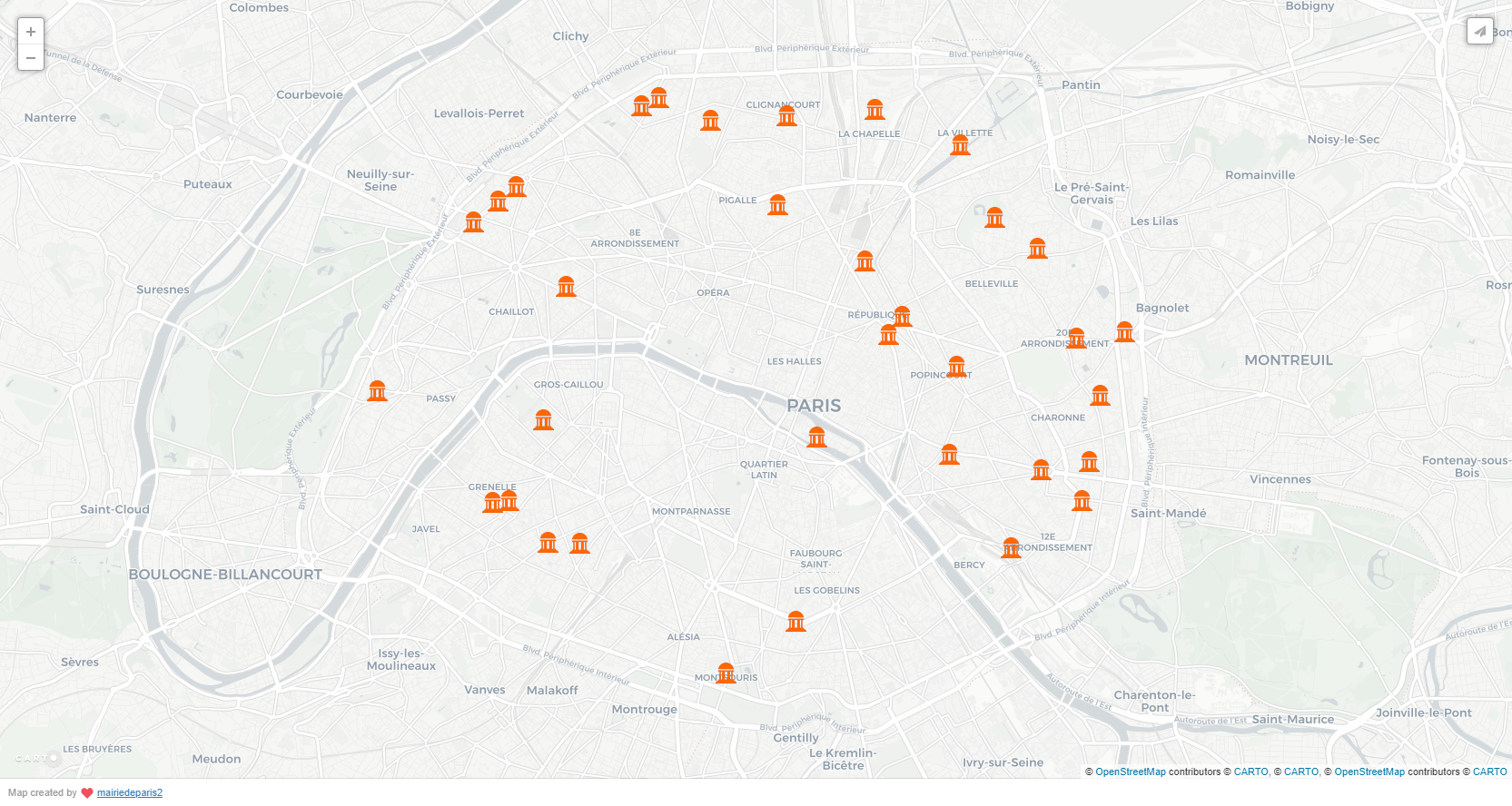Click the Levallois-Perret label
The image size is (1512, 806).
[479, 113]
